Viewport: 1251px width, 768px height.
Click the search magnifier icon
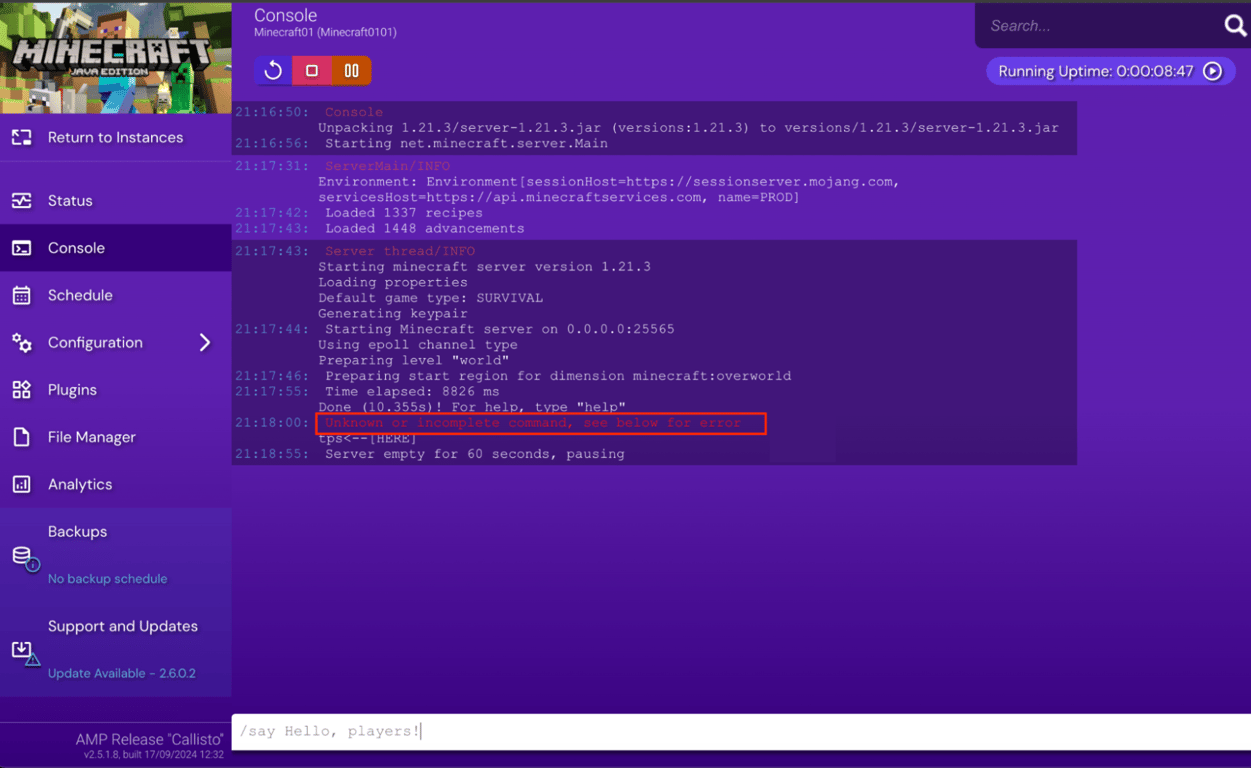pyautogui.click(x=1236, y=25)
